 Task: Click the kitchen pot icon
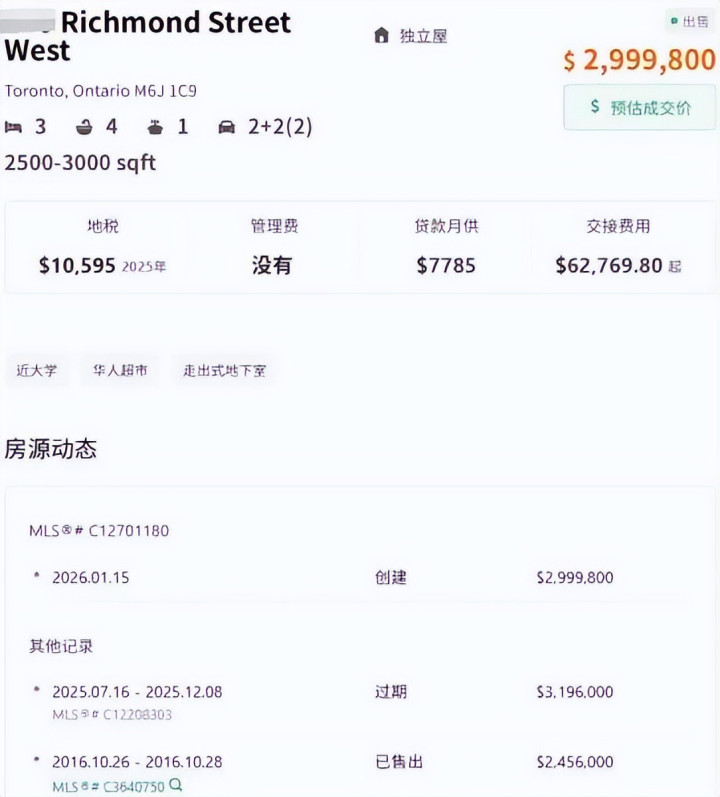click(x=154, y=127)
